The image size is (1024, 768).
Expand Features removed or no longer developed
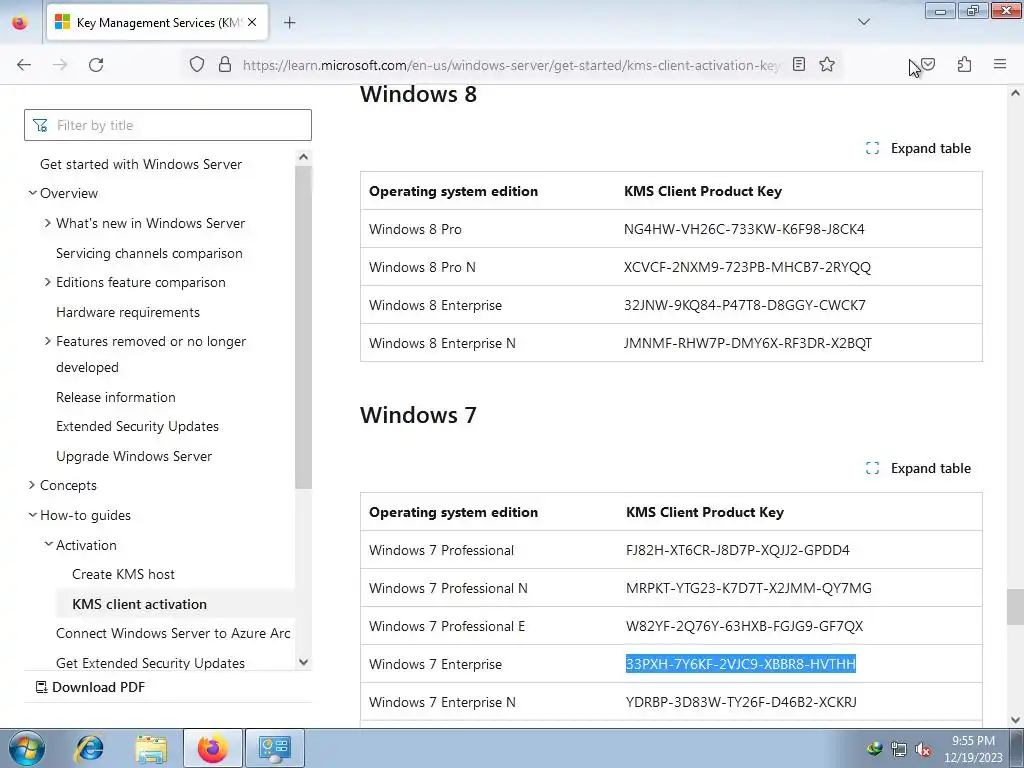(48, 341)
